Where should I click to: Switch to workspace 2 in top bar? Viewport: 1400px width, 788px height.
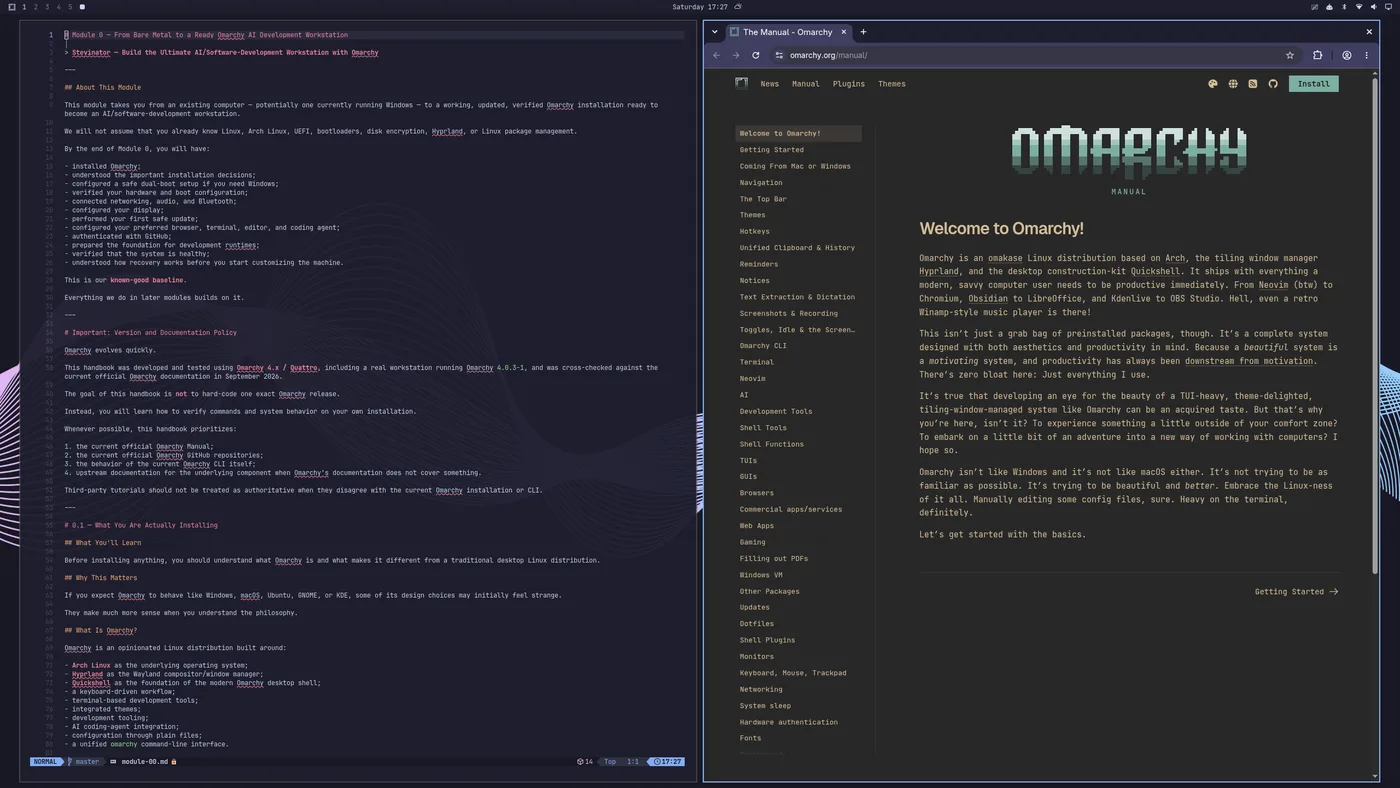point(36,7)
